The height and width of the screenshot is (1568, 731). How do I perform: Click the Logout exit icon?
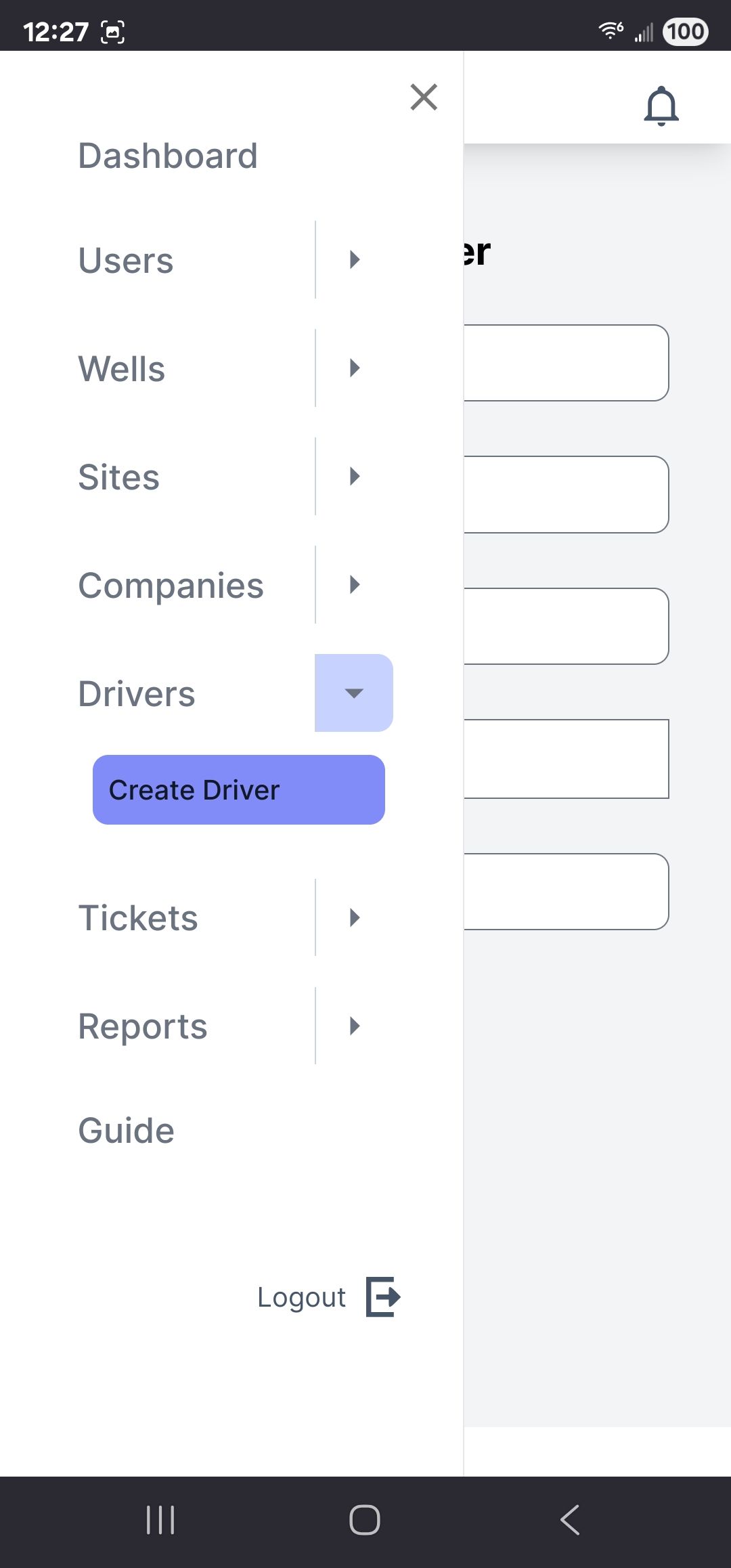point(383,1297)
